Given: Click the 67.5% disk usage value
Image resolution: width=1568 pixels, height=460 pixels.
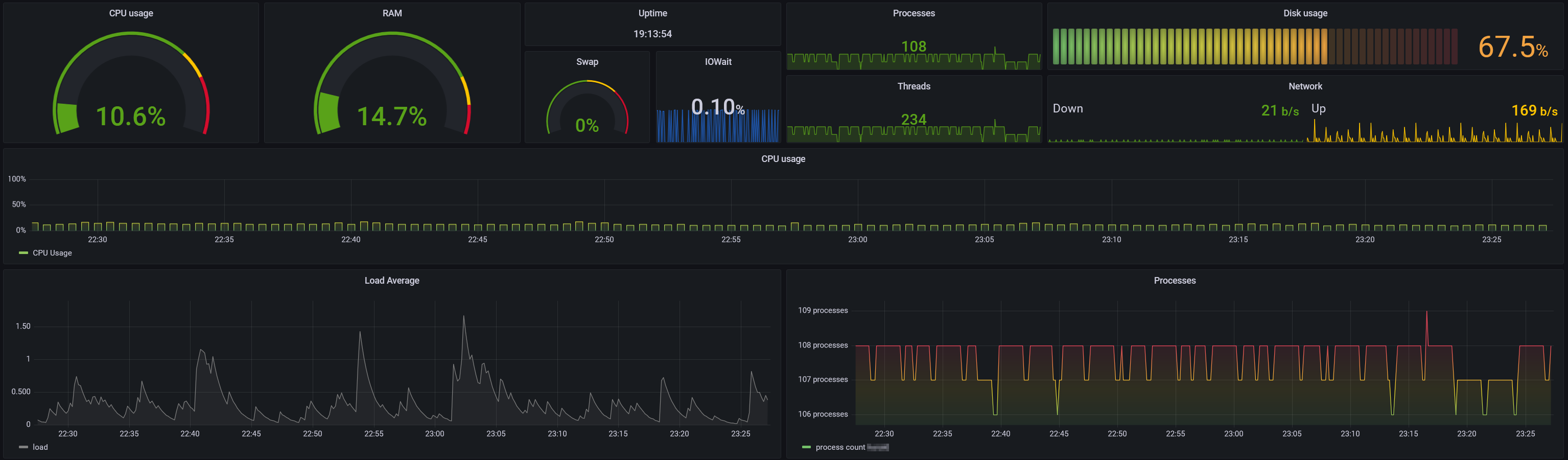Looking at the screenshot, I should tap(1513, 47).
